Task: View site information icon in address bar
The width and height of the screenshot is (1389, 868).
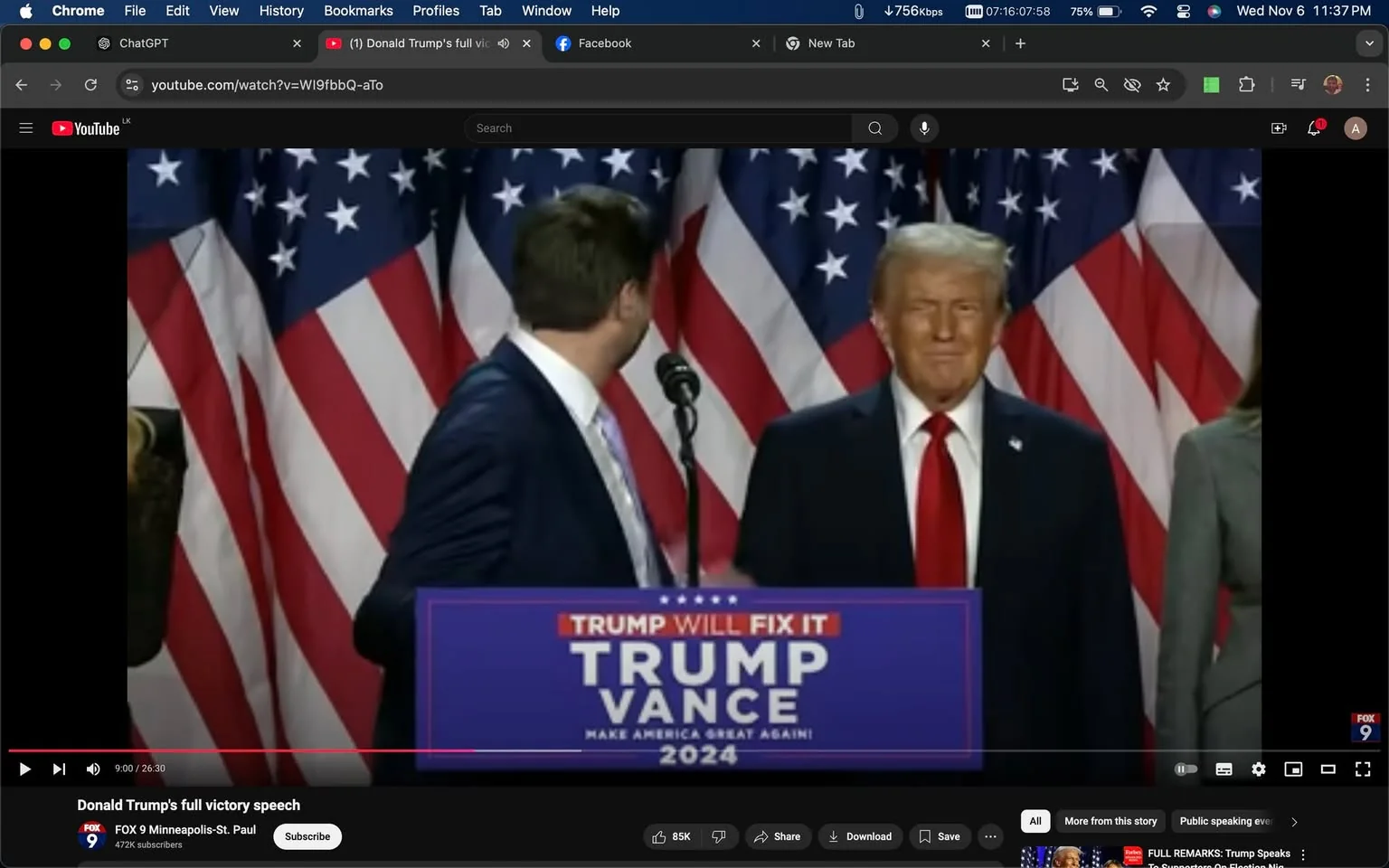Action: (x=132, y=85)
